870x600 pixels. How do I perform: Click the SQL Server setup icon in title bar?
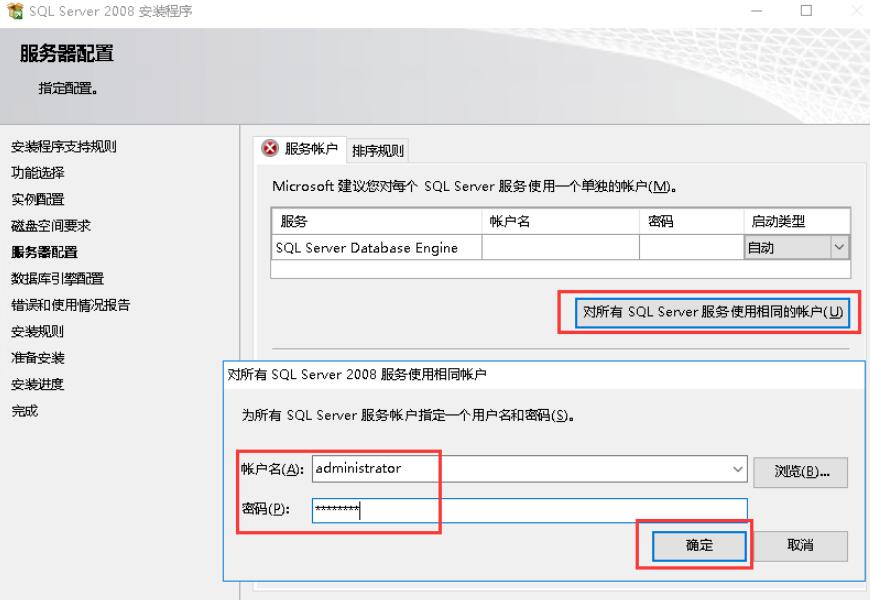coord(15,11)
